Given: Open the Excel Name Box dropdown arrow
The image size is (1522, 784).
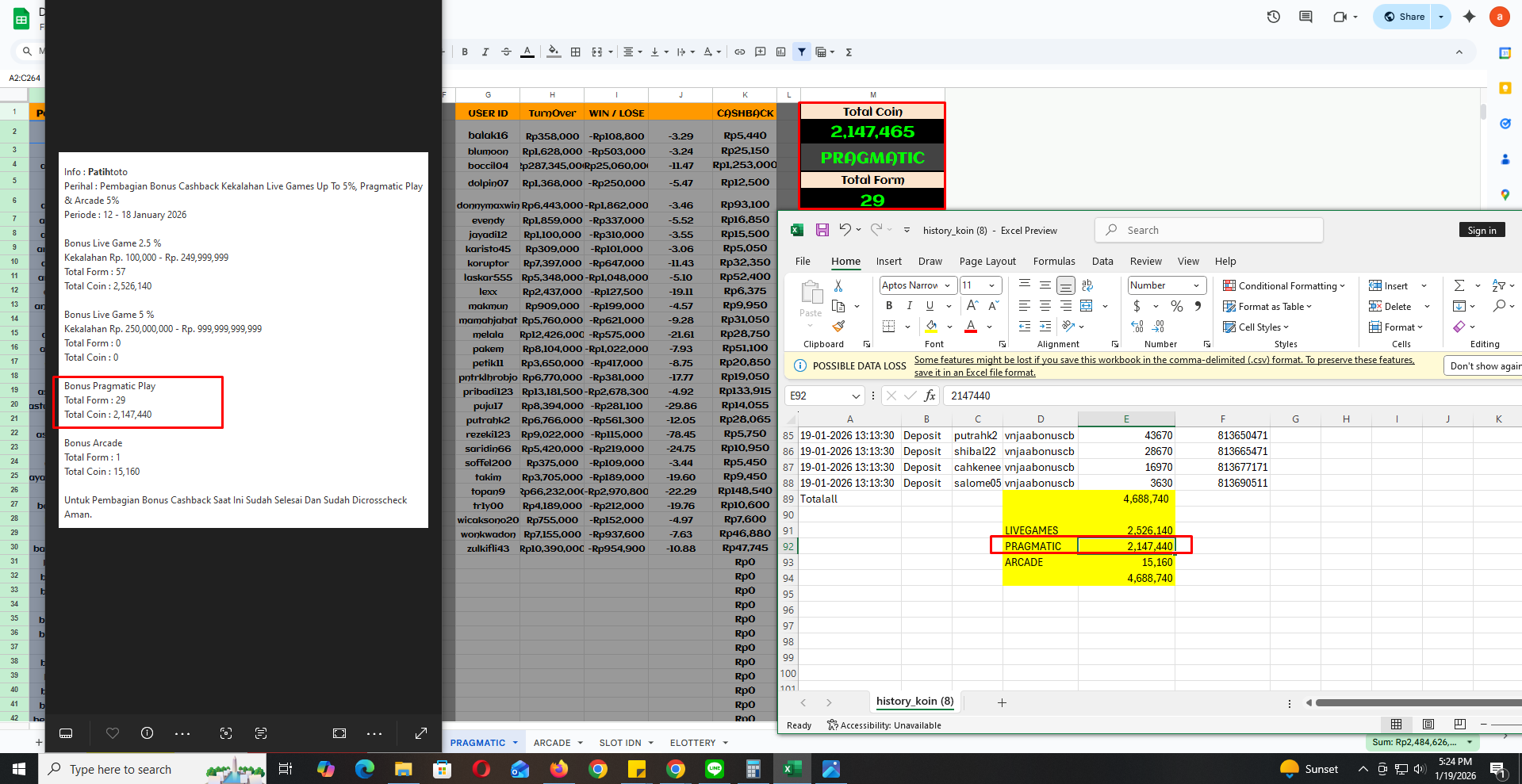Looking at the screenshot, I should pos(856,396).
